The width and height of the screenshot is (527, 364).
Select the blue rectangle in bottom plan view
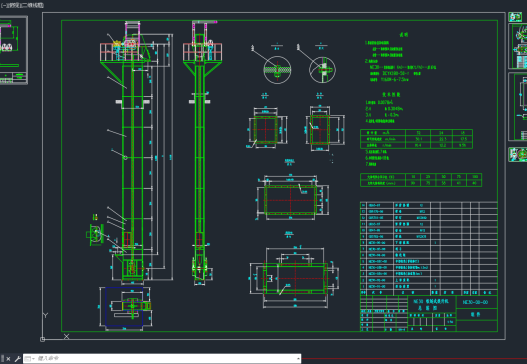124,307
